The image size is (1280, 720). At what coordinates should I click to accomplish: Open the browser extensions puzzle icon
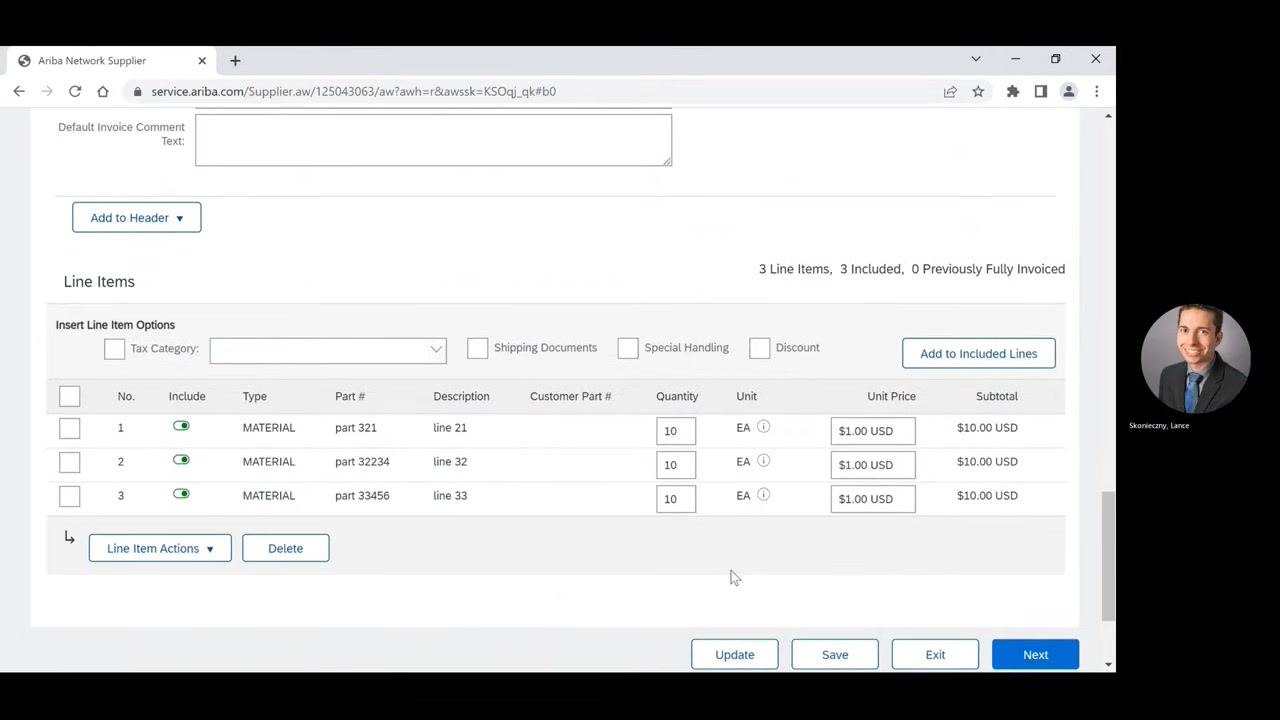tap(1013, 91)
